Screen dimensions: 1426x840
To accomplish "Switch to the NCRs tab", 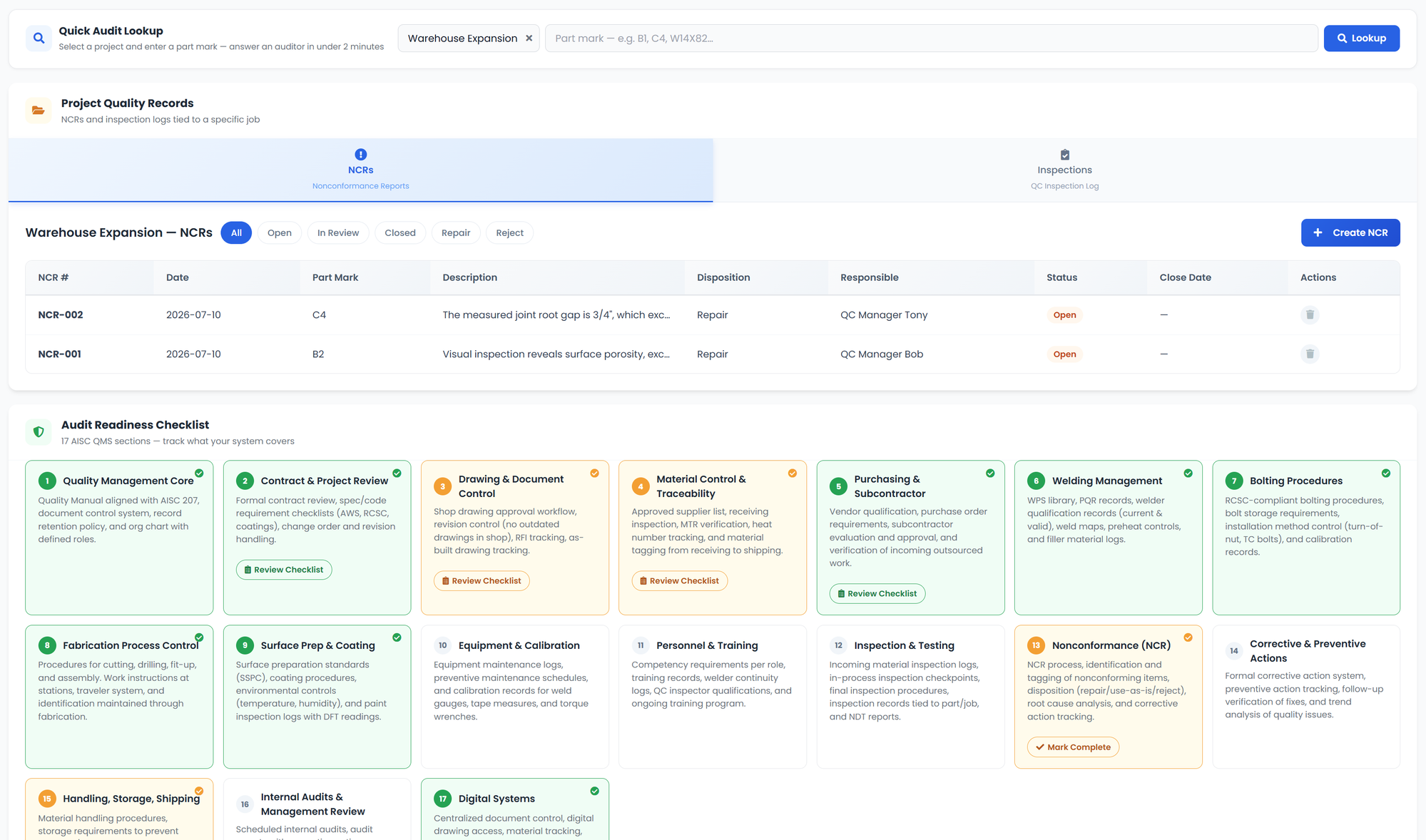I will pyautogui.click(x=360, y=170).
